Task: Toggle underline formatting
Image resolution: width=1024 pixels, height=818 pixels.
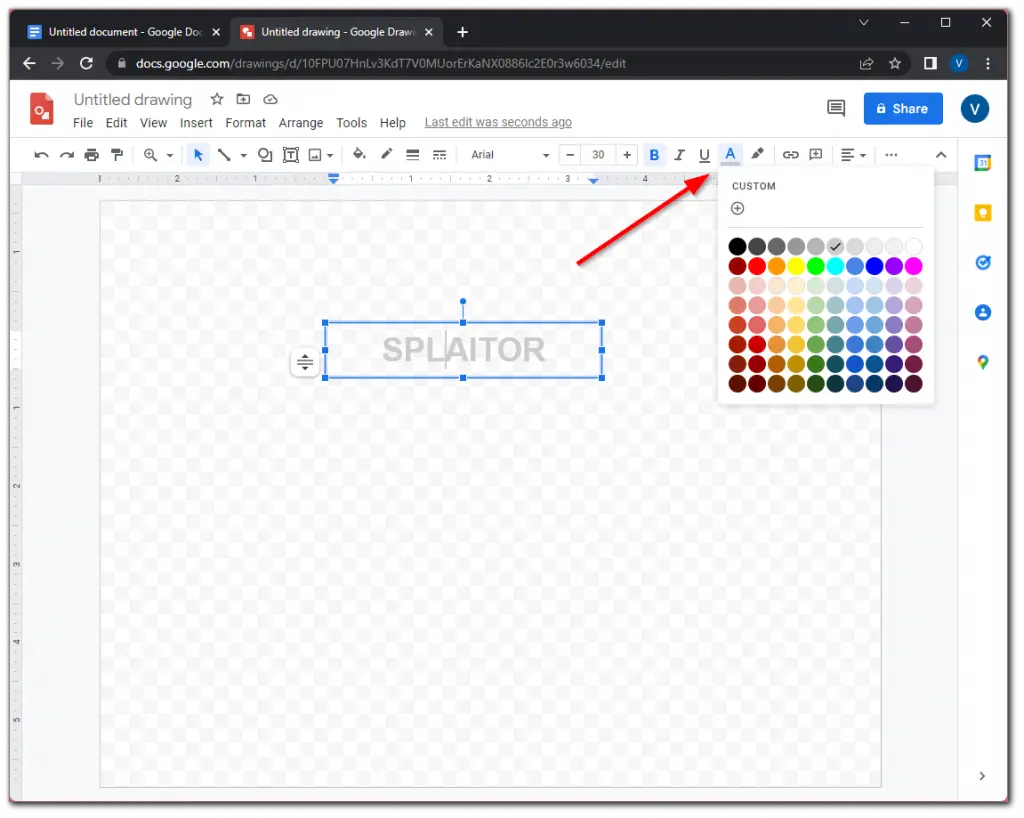Action: pos(704,155)
